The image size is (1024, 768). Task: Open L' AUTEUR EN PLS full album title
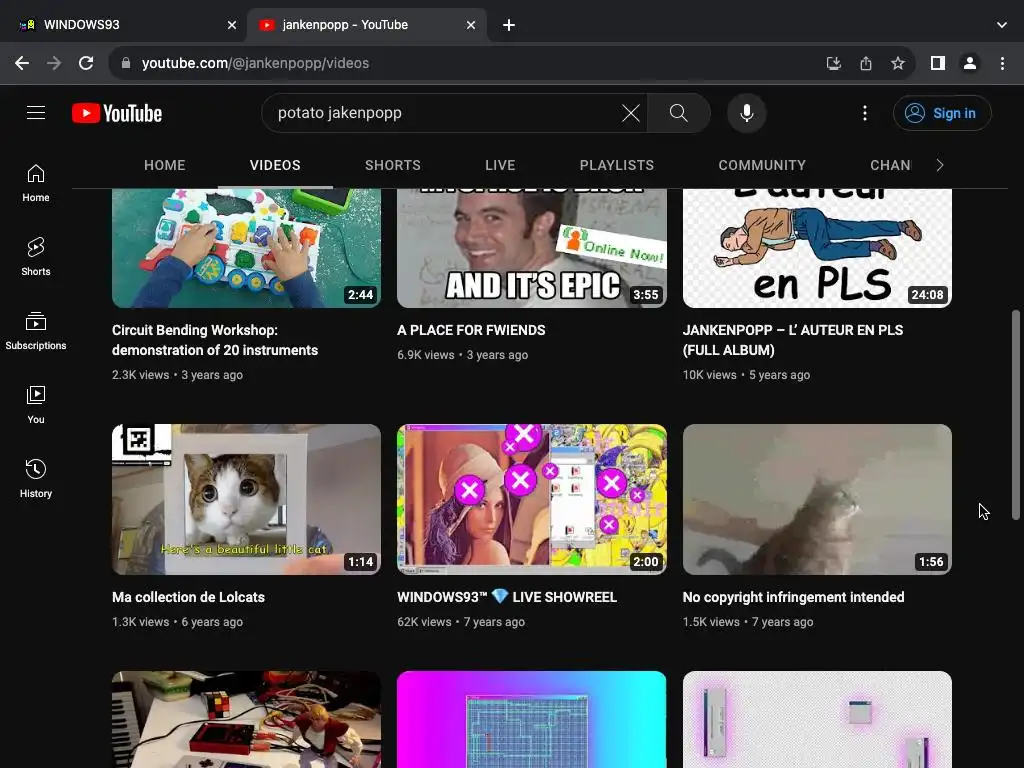pyautogui.click(x=793, y=340)
